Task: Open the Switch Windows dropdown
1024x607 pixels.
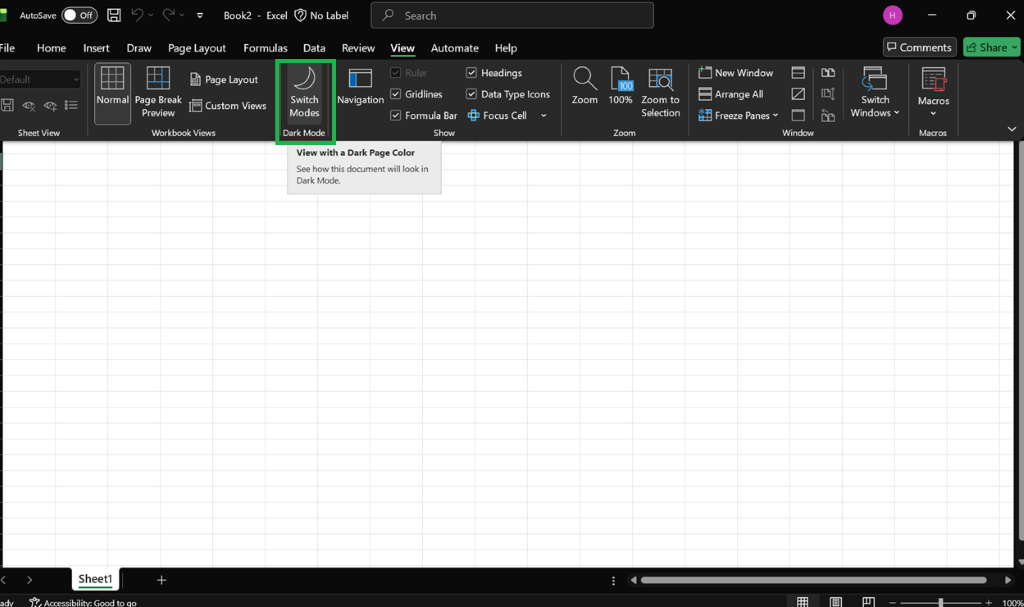Action: [875, 93]
